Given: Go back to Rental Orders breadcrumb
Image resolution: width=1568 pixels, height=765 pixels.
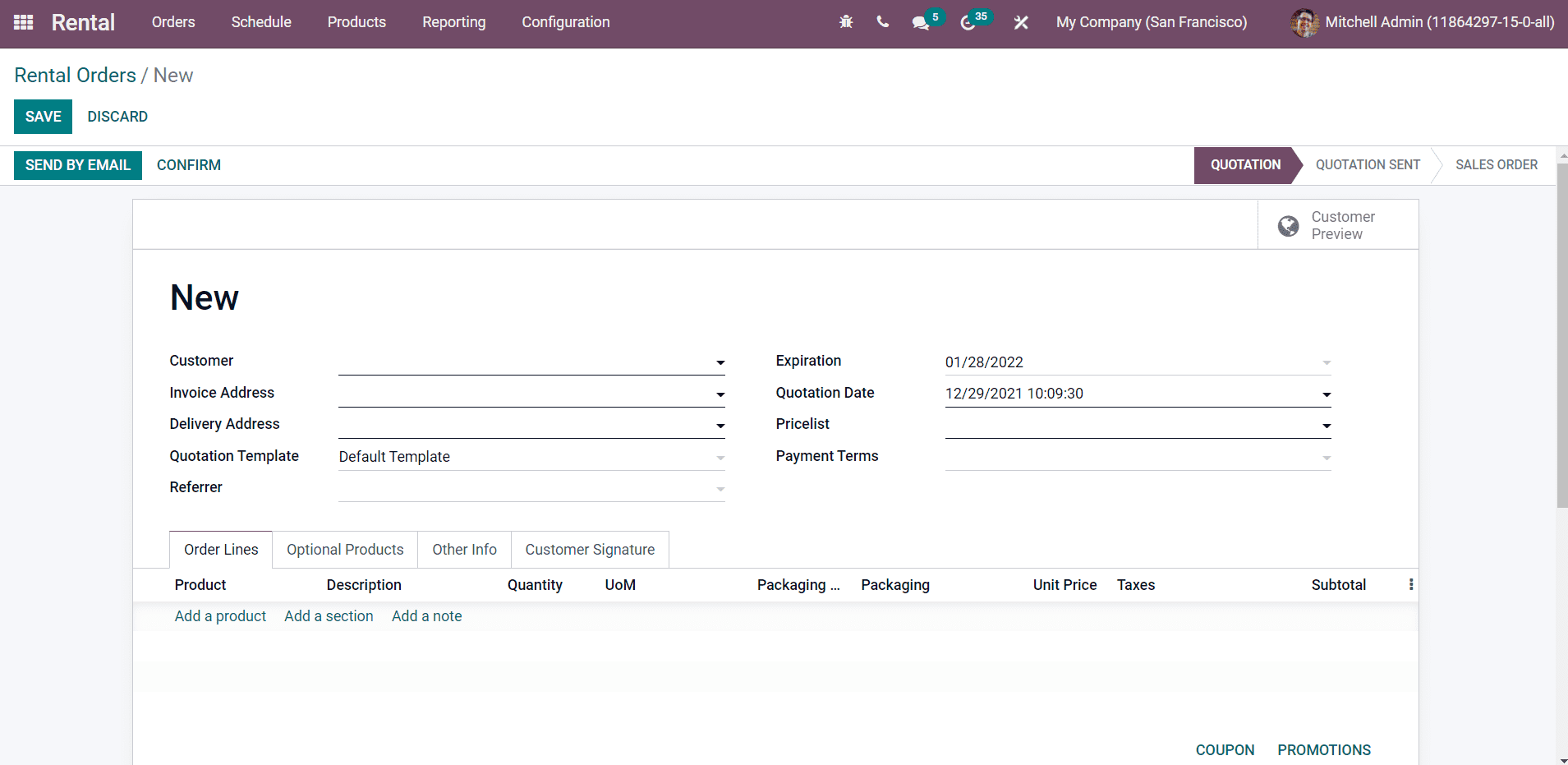Looking at the screenshot, I should pyautogui.click(x=76, y=76).
